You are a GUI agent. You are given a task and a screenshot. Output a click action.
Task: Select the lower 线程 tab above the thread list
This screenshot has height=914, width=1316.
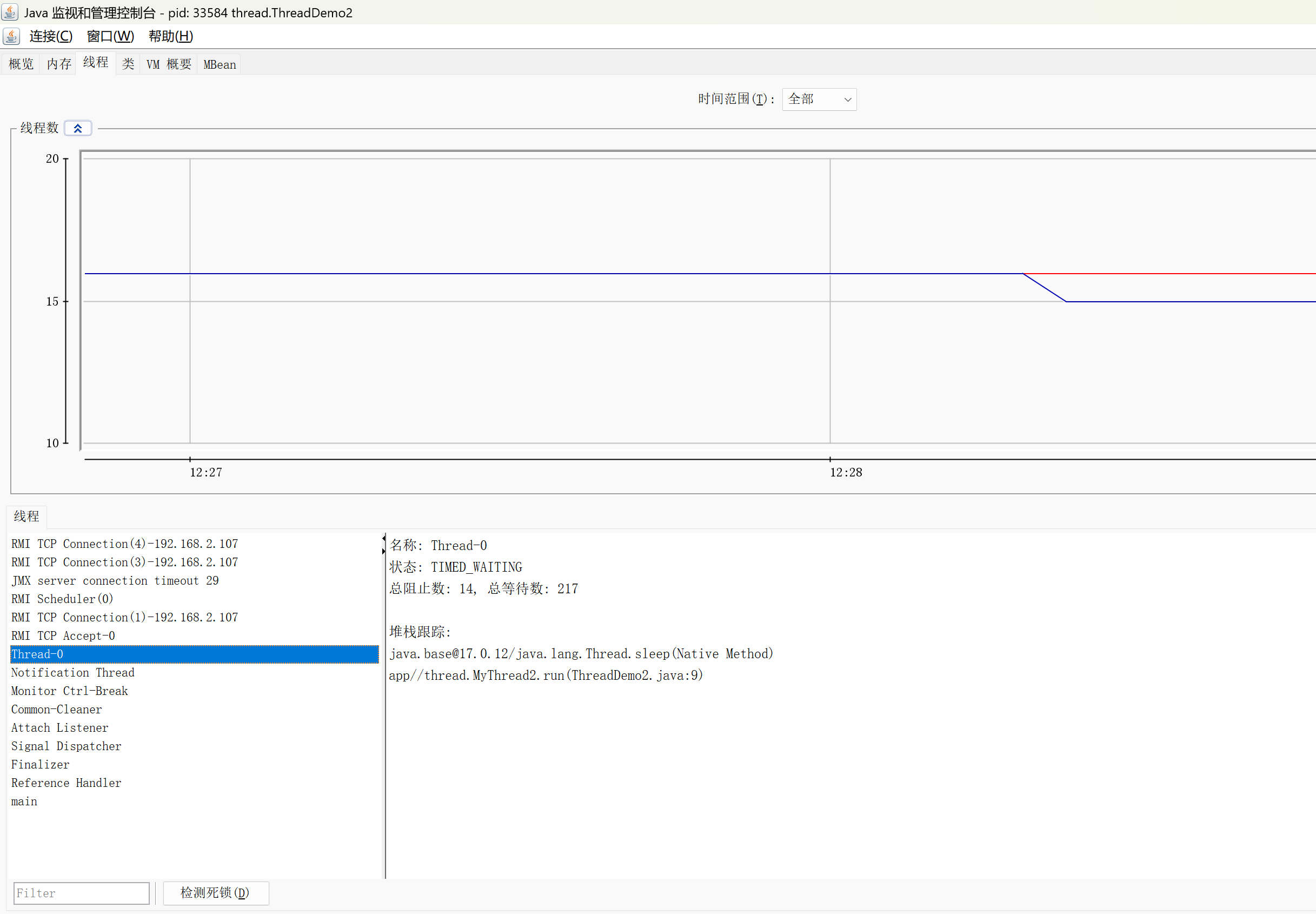point(27,516)
